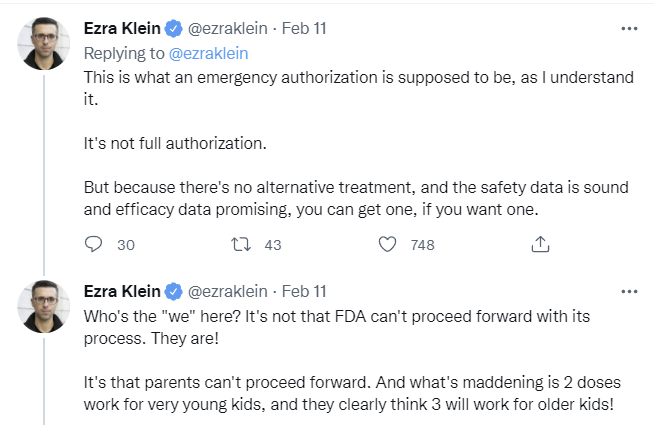This screenshot has height=425, width=654.
Task: Click @ezraklein handle on first tweet header
Action: tap(228, 29)
